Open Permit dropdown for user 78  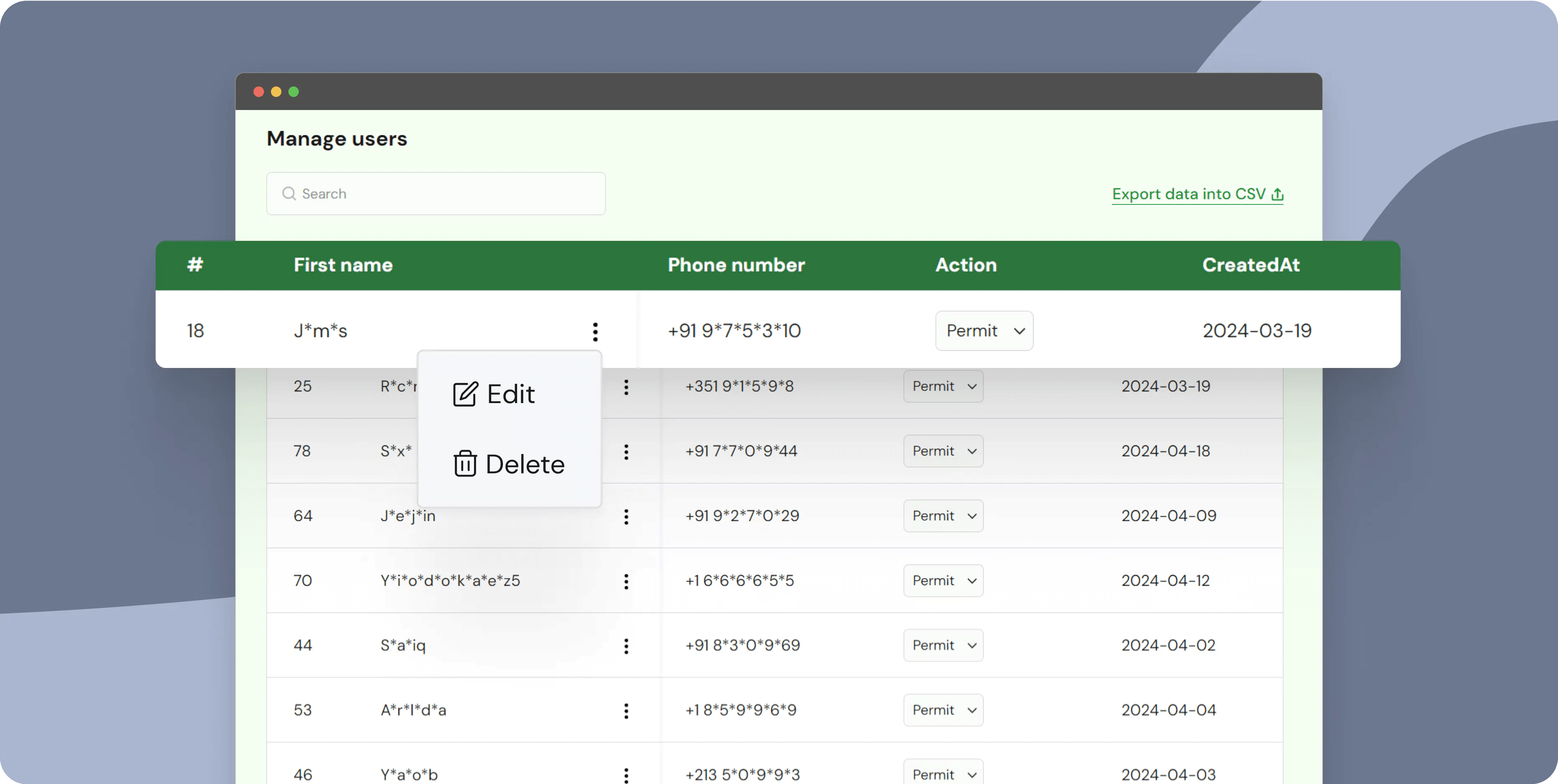point(943,451)
